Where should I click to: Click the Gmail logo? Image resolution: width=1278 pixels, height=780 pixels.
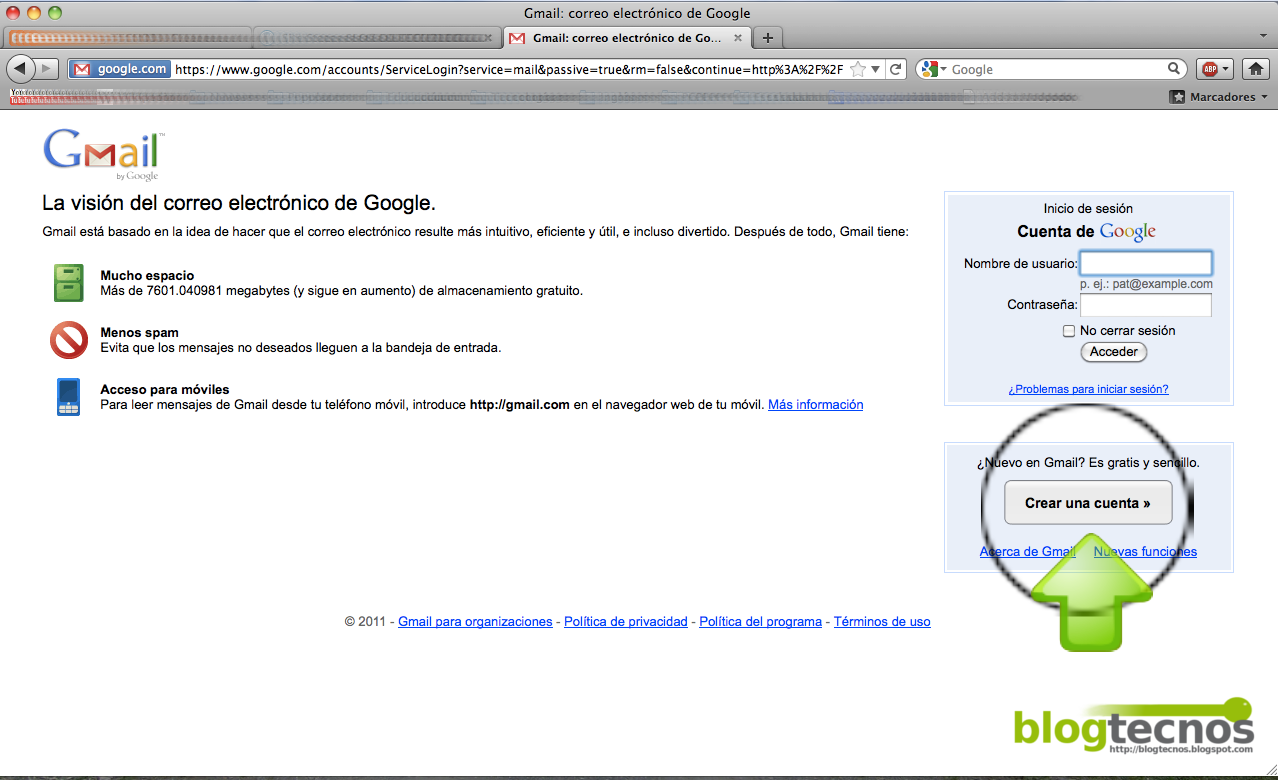100,150
